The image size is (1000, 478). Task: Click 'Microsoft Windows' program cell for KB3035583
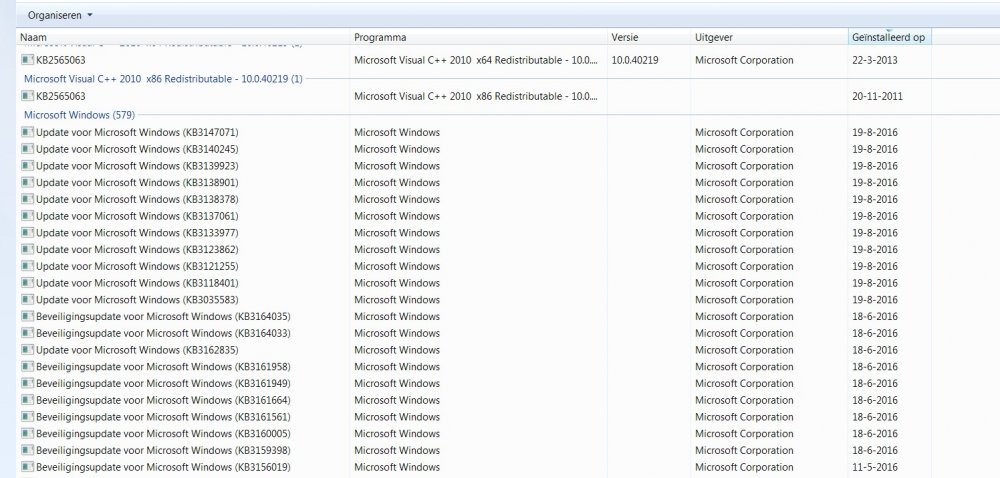397,300
